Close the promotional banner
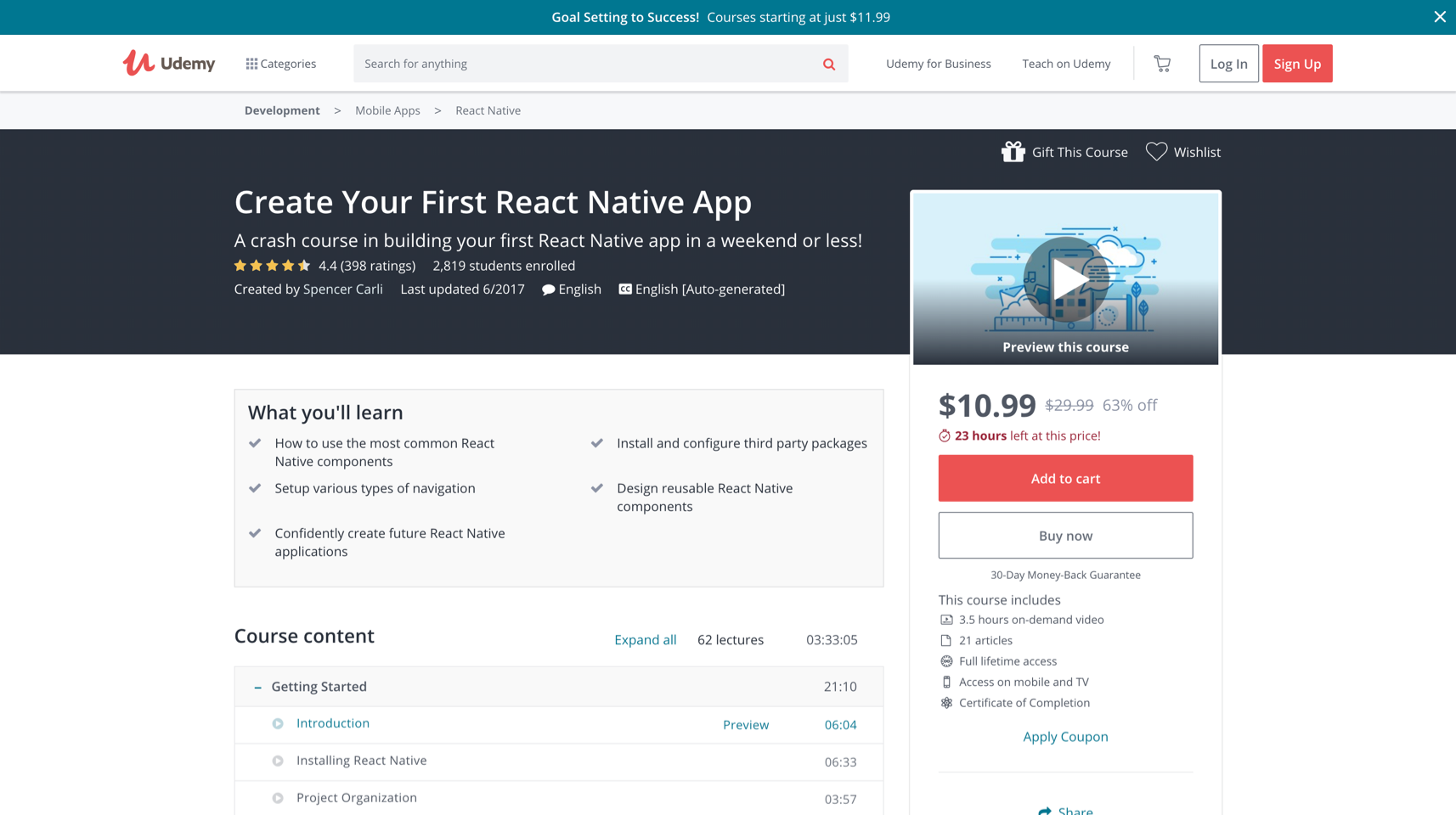This screenshot has width=1456, height=815. coord(1440,17)
